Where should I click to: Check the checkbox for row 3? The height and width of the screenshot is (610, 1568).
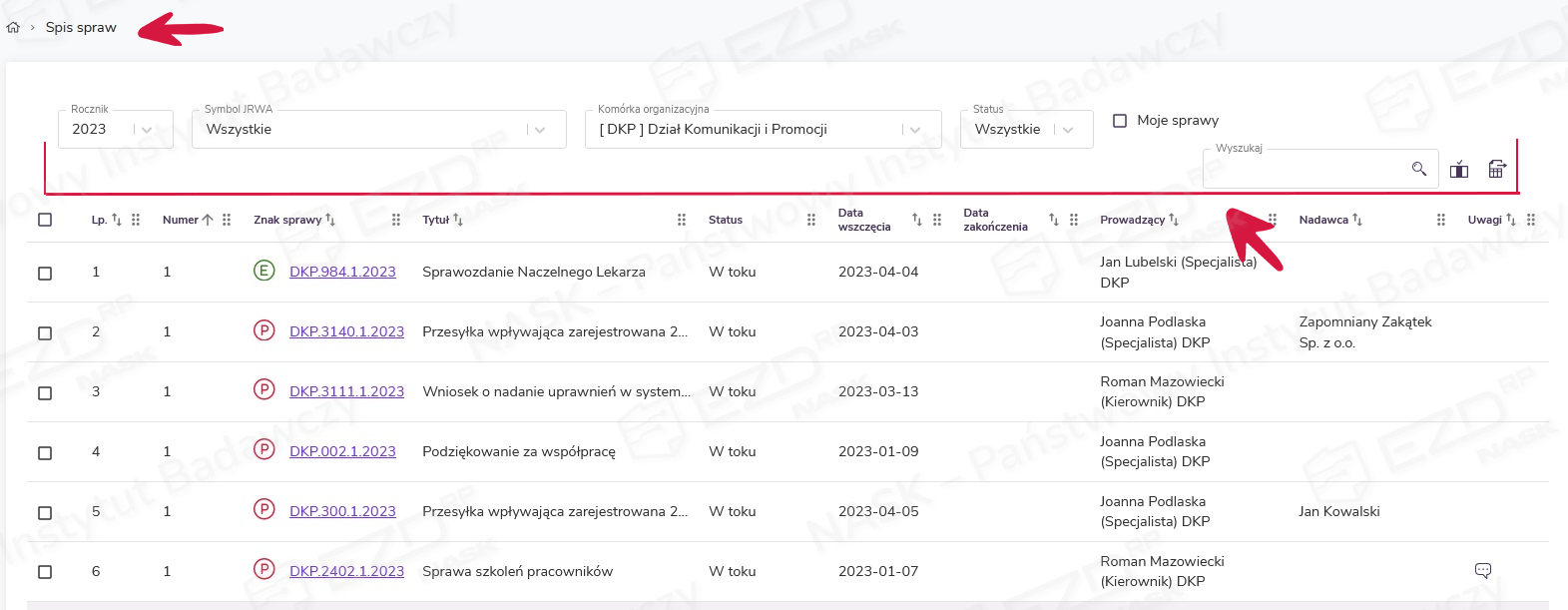[45, 392]
